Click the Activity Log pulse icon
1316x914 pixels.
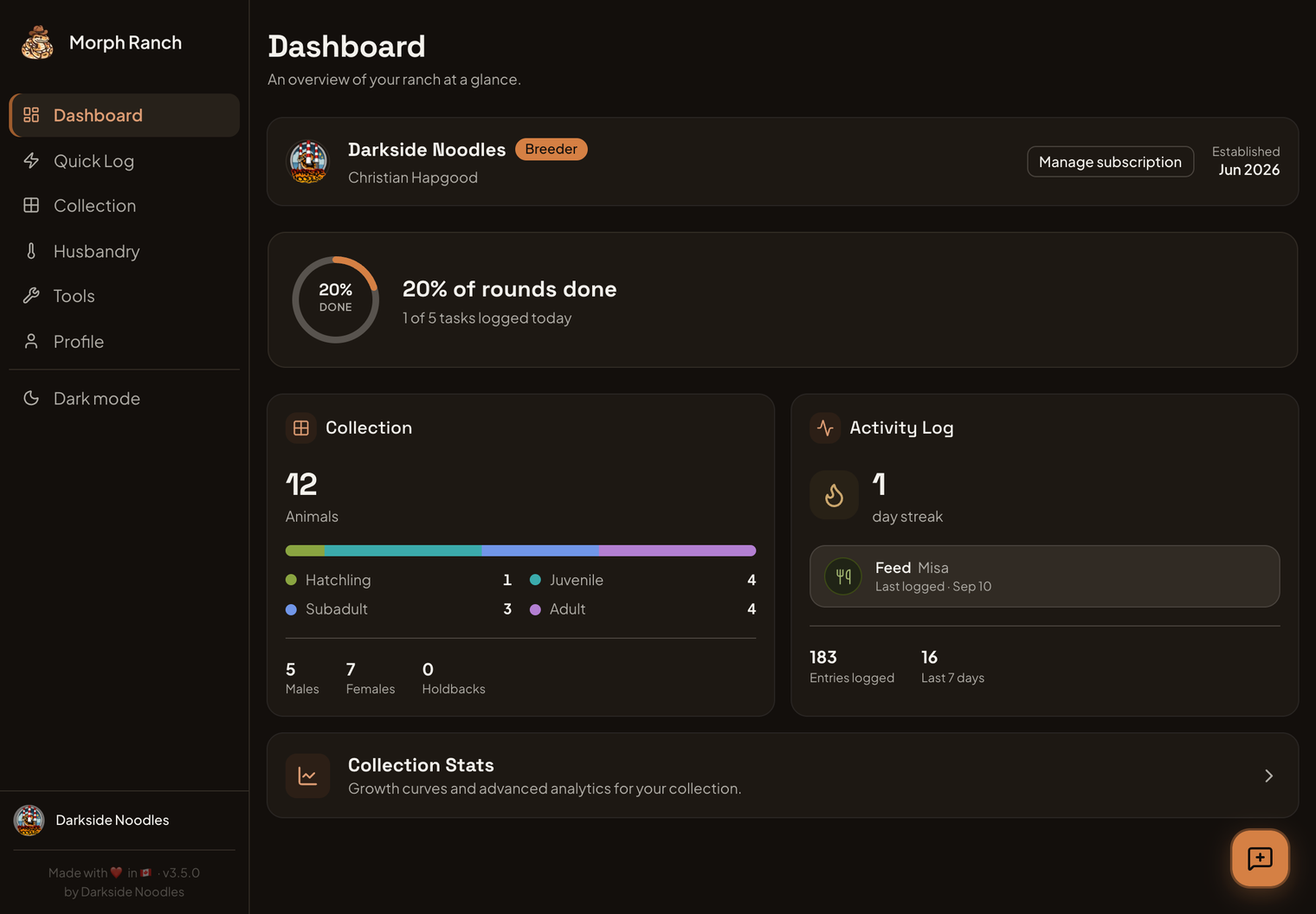point(825,428)
